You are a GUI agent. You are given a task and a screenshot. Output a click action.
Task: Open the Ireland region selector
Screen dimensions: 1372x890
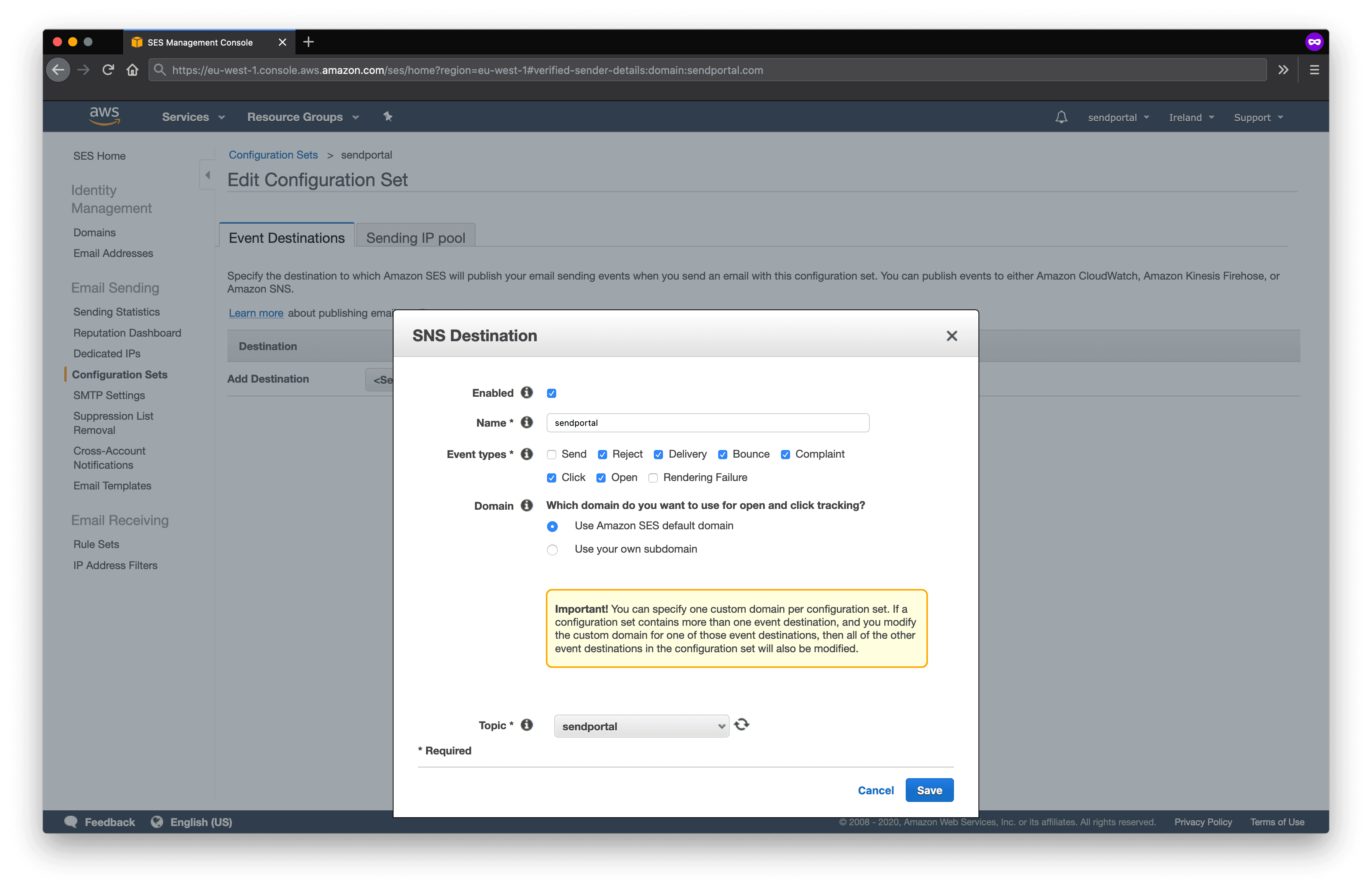(x=1192, y=118)
